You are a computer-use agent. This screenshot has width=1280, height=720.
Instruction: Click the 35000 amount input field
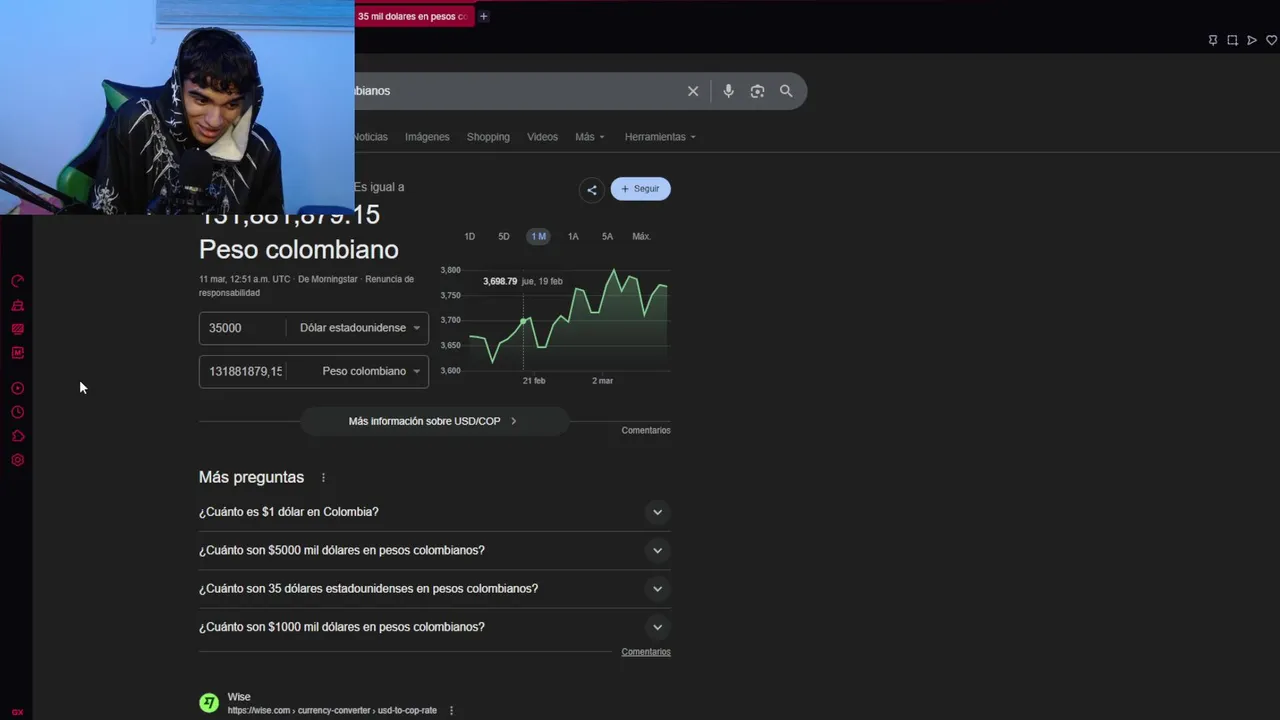coord(242,328)
